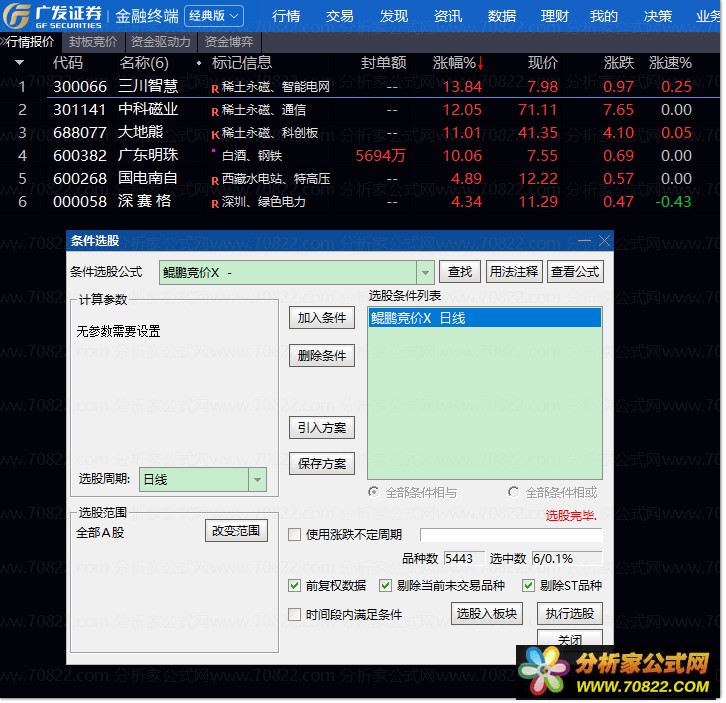Open the 理财 menu
726x703 pixels.
tap(555, 16)
